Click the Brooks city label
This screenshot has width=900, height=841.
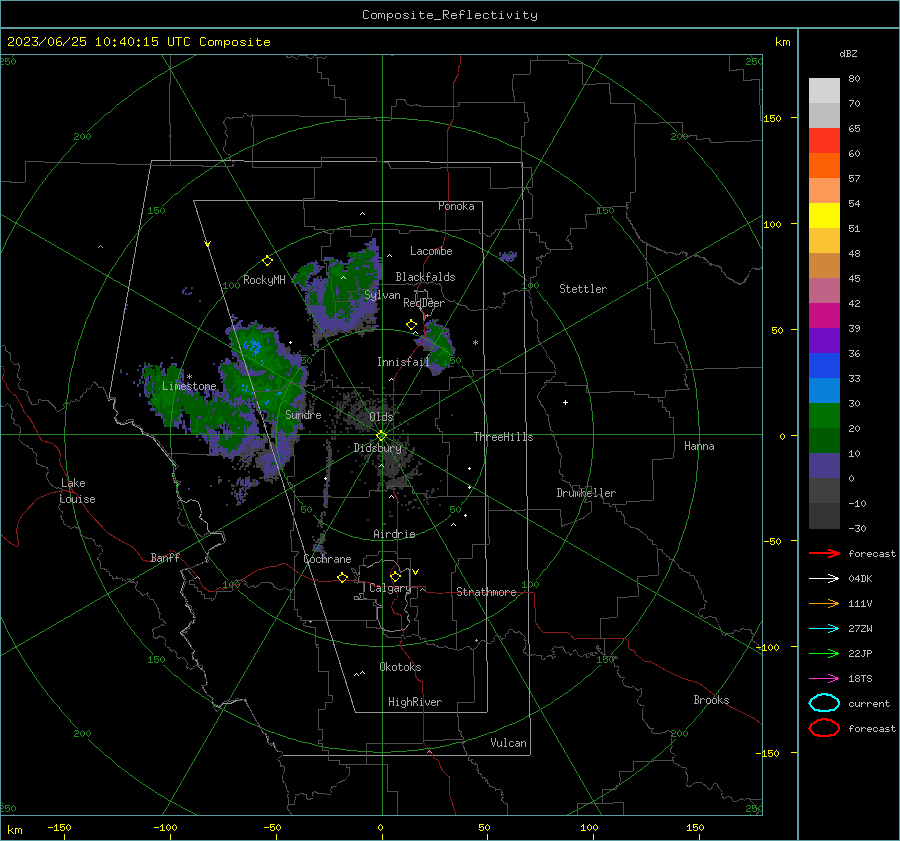pos(711,700)
